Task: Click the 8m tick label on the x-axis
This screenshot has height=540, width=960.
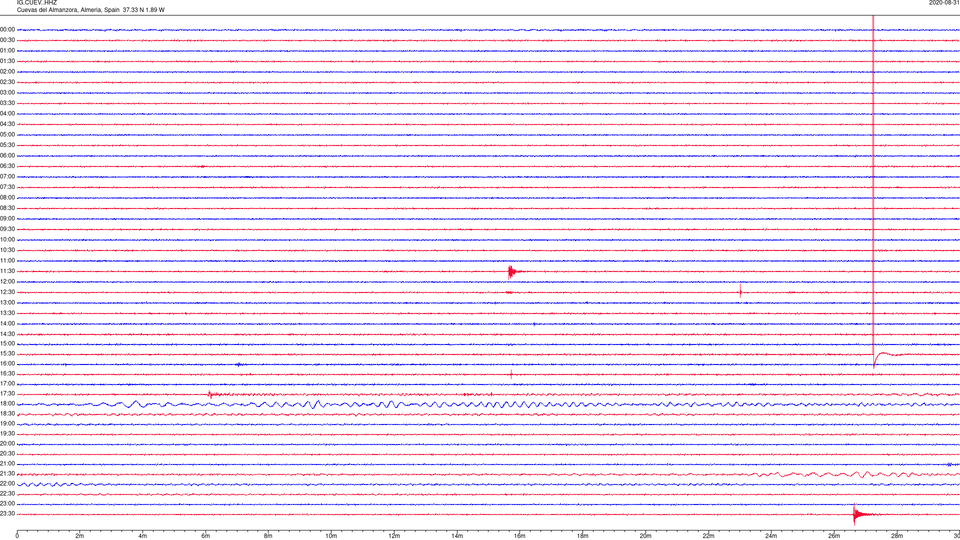Action: 268,536
